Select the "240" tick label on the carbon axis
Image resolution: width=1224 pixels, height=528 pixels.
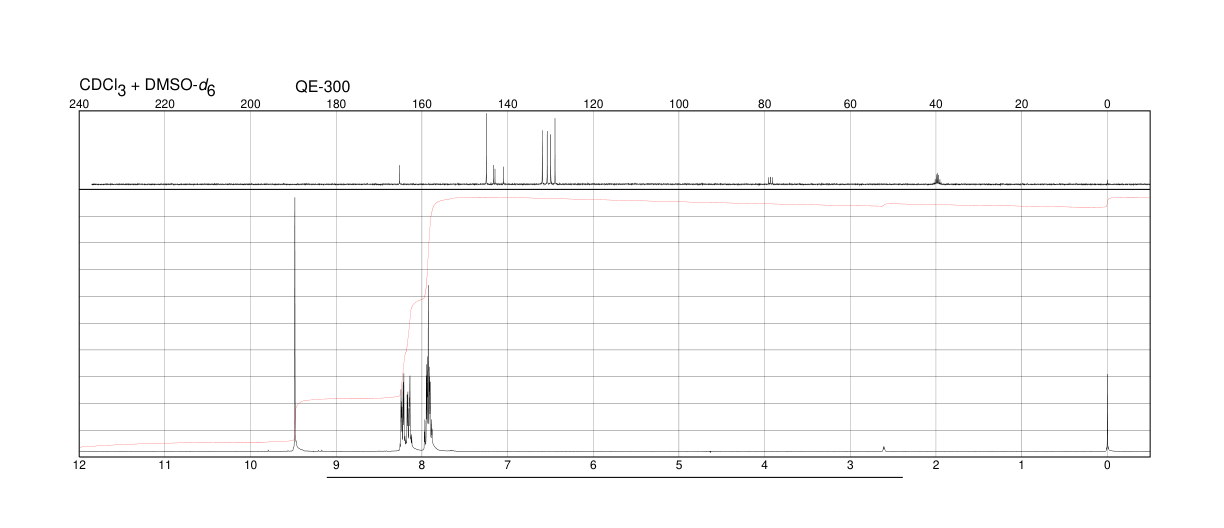tap(80, 103)
